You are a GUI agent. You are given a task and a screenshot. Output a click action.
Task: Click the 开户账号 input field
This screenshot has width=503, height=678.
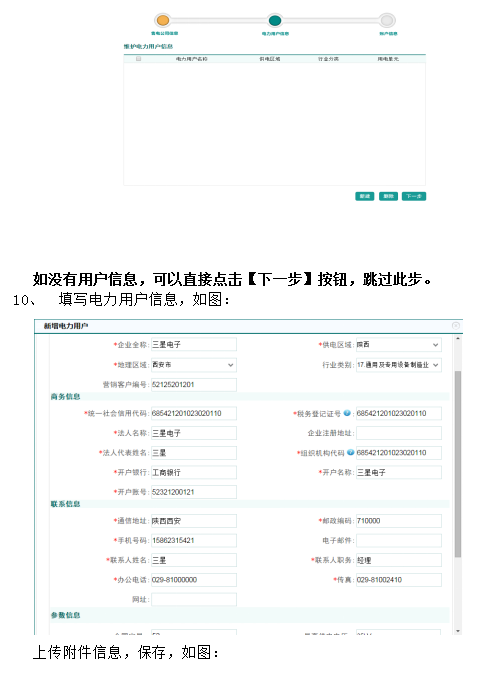coord(194,492)
